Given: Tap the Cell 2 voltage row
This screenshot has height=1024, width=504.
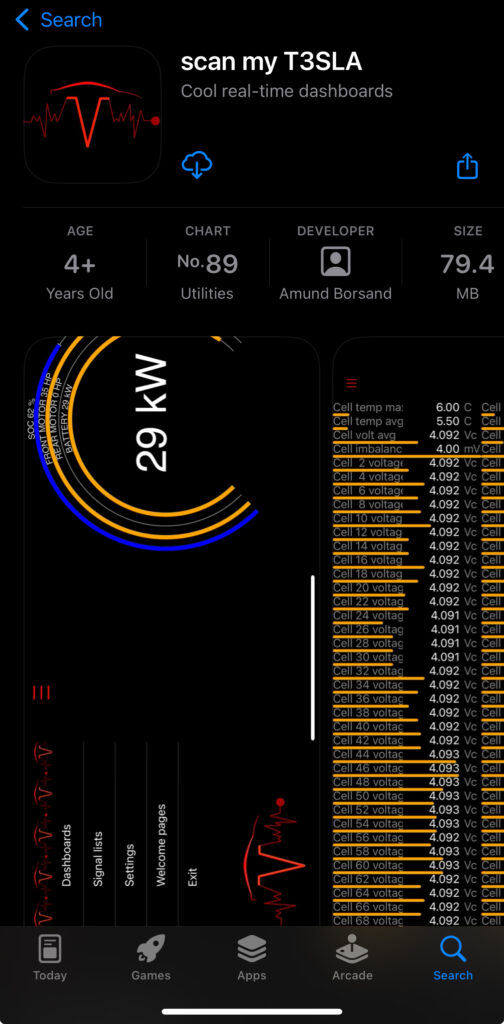Looking at the screenshot, I should pyautogui.click(x=406, y=462).
